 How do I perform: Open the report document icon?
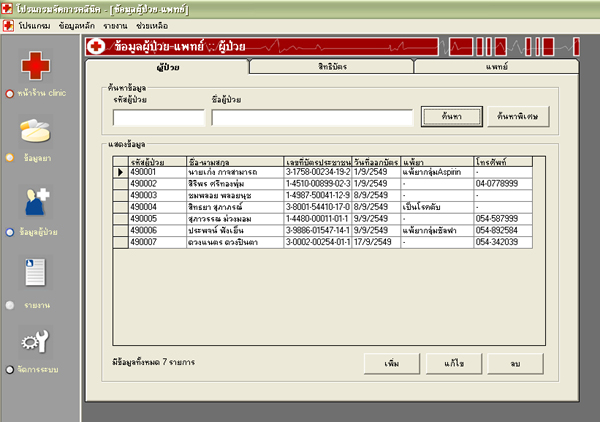(x=37, y=270)
